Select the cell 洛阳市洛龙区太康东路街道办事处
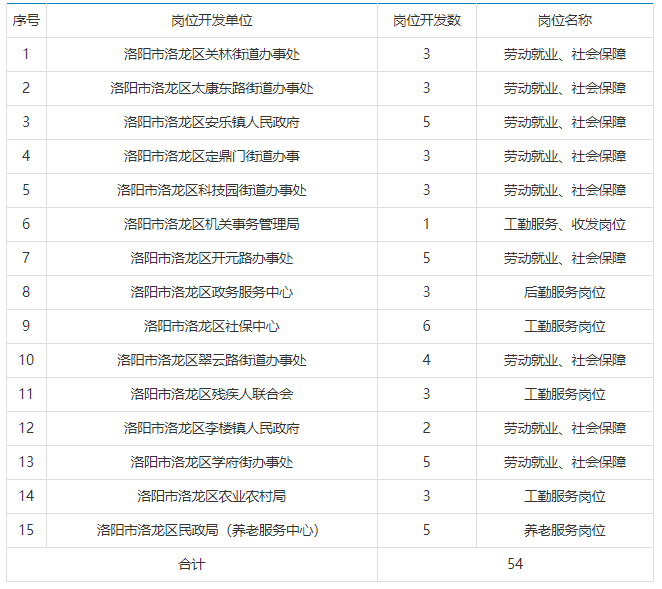The image size is (662, 589). tap(212, 88)
